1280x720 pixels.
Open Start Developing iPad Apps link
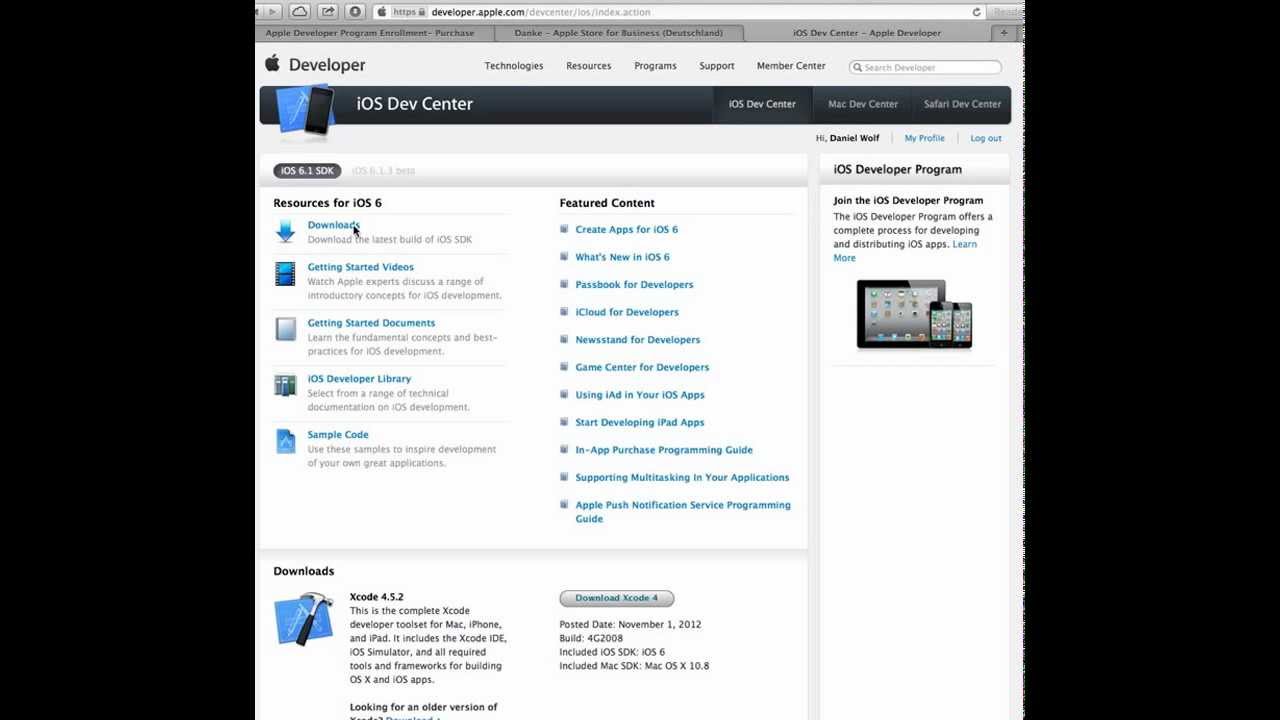640,422
